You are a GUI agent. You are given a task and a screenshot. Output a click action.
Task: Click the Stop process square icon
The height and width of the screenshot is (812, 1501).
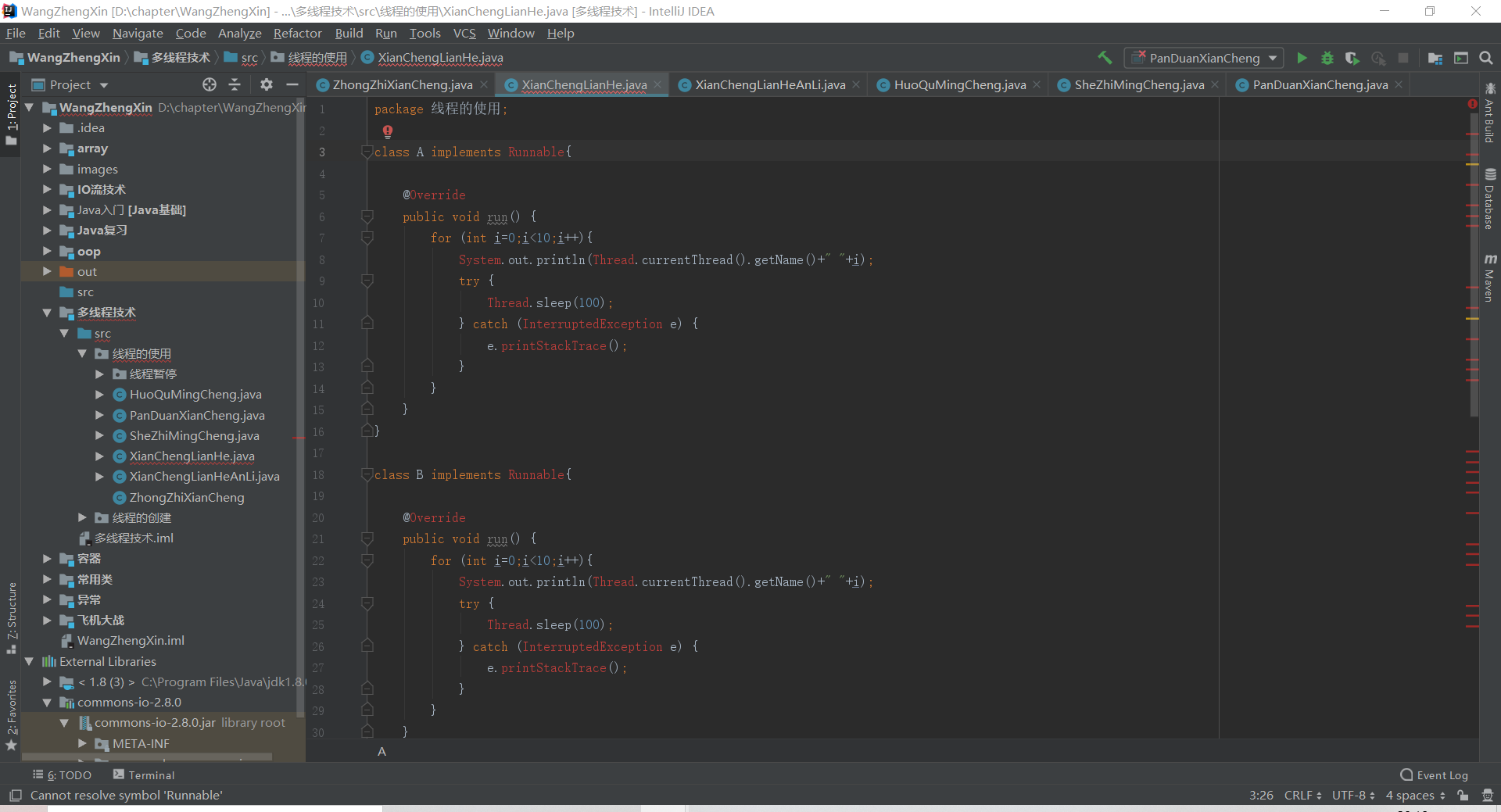(x=1403, y=58)
